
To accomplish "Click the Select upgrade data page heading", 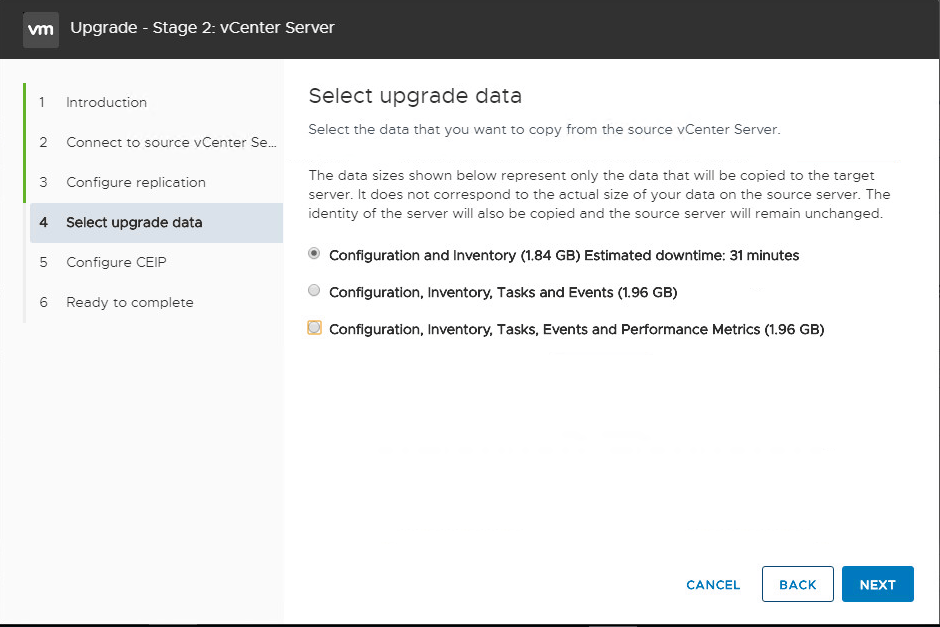I will pos(415,96).
